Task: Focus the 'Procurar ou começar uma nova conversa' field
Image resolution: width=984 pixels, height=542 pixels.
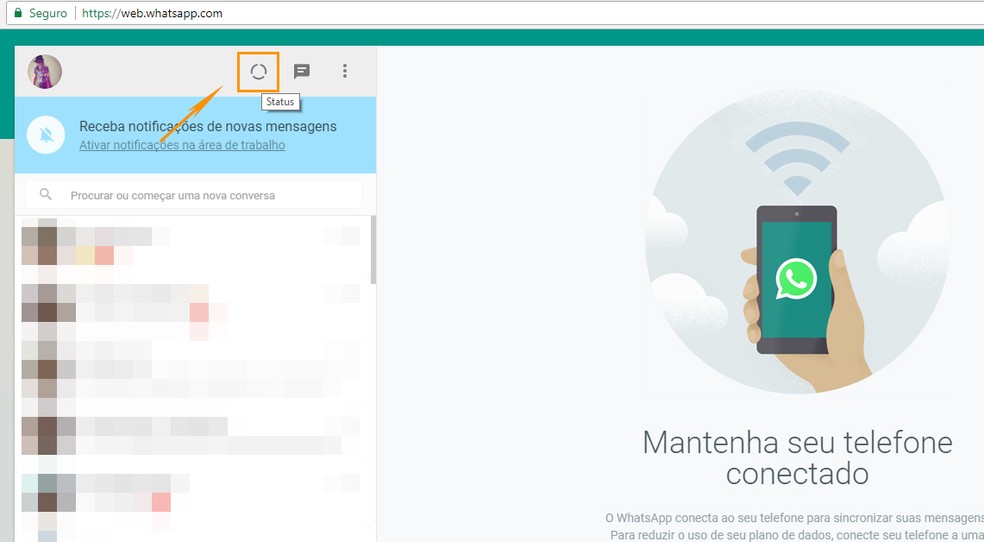Action: [x=193, y=195]
